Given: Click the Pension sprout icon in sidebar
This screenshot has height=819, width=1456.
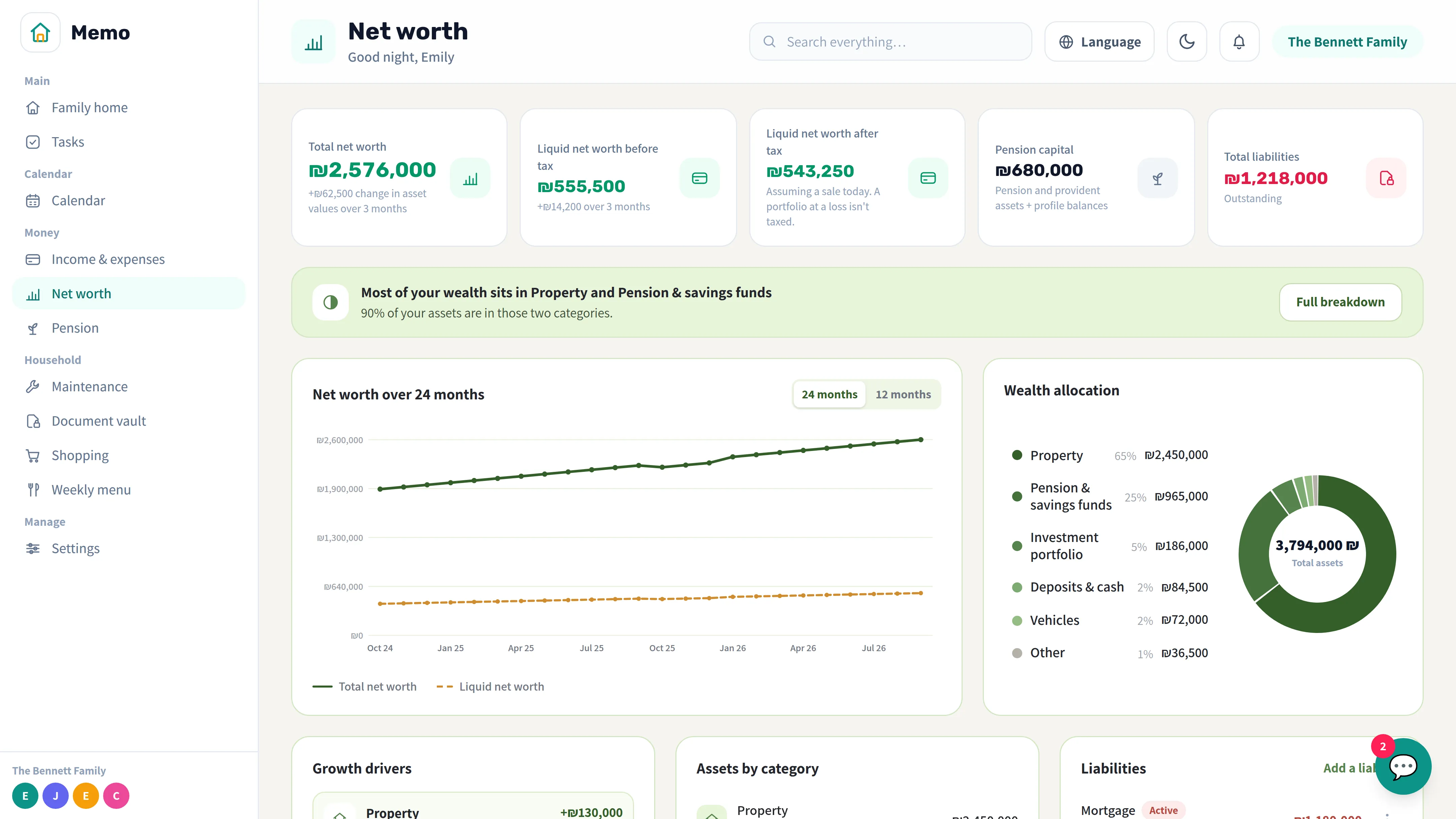Looking at the screenshot, I should click(33, 328).
